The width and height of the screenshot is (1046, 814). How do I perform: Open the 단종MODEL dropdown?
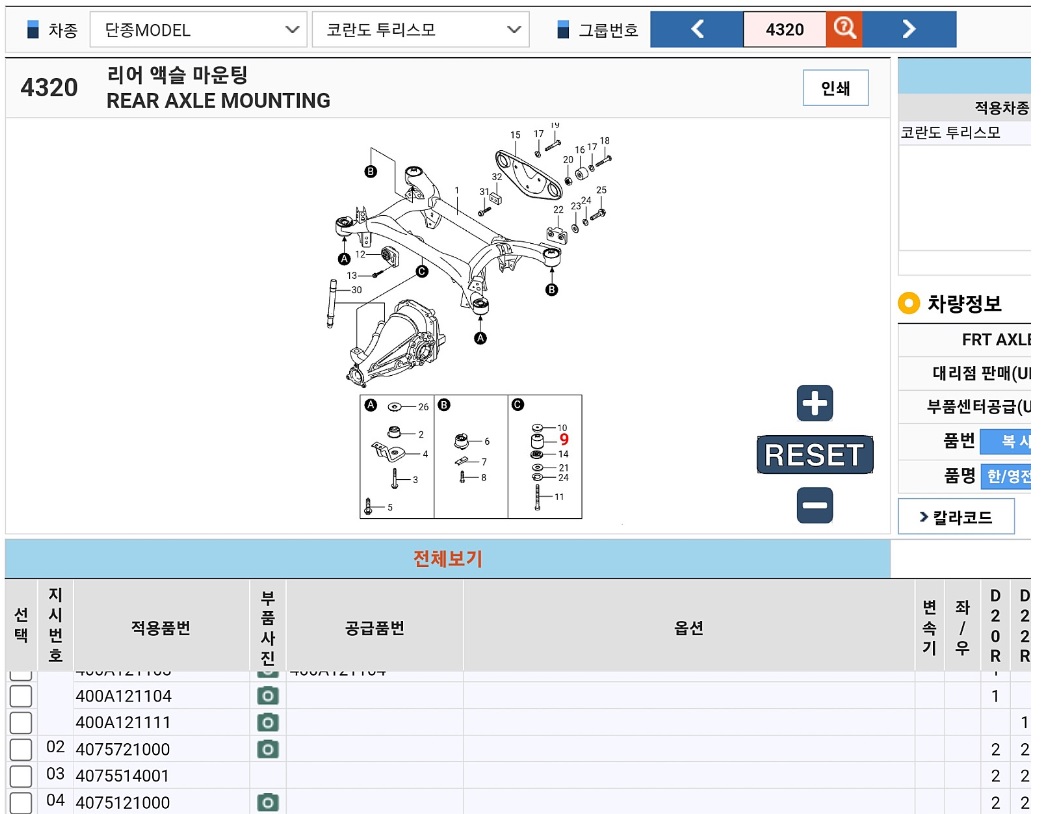click(x=198, y=29)
